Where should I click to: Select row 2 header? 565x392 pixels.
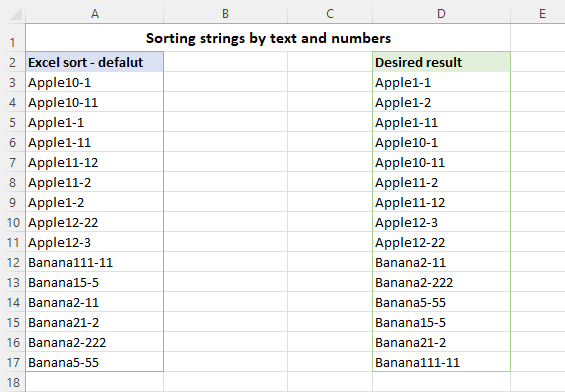(x=13, y=62)
